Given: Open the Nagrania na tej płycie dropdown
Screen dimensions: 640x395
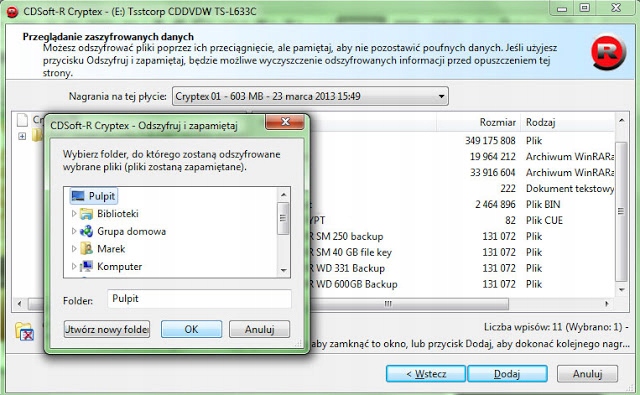Looking at the screenshot, I should pos(310,96).
